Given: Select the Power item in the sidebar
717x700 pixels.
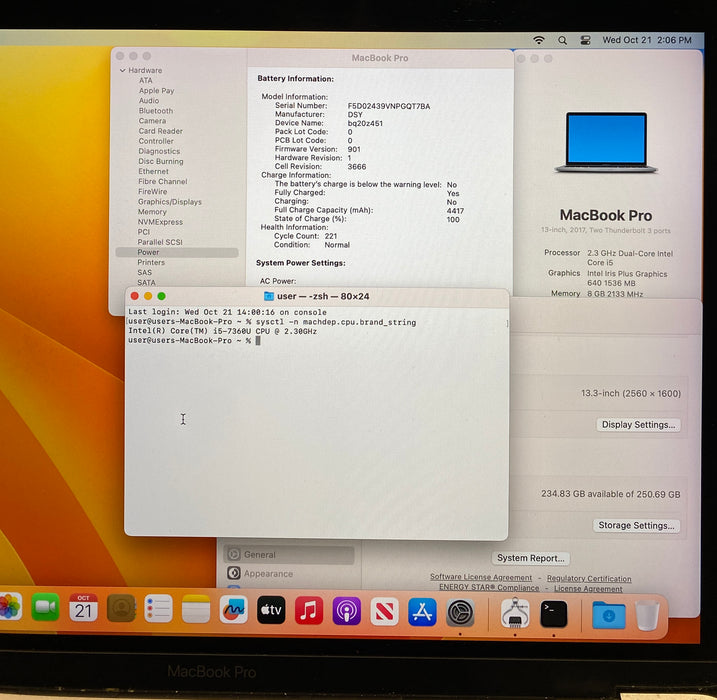Looking at the screenshot, I should pyautogui.click(x=177, y=252).
